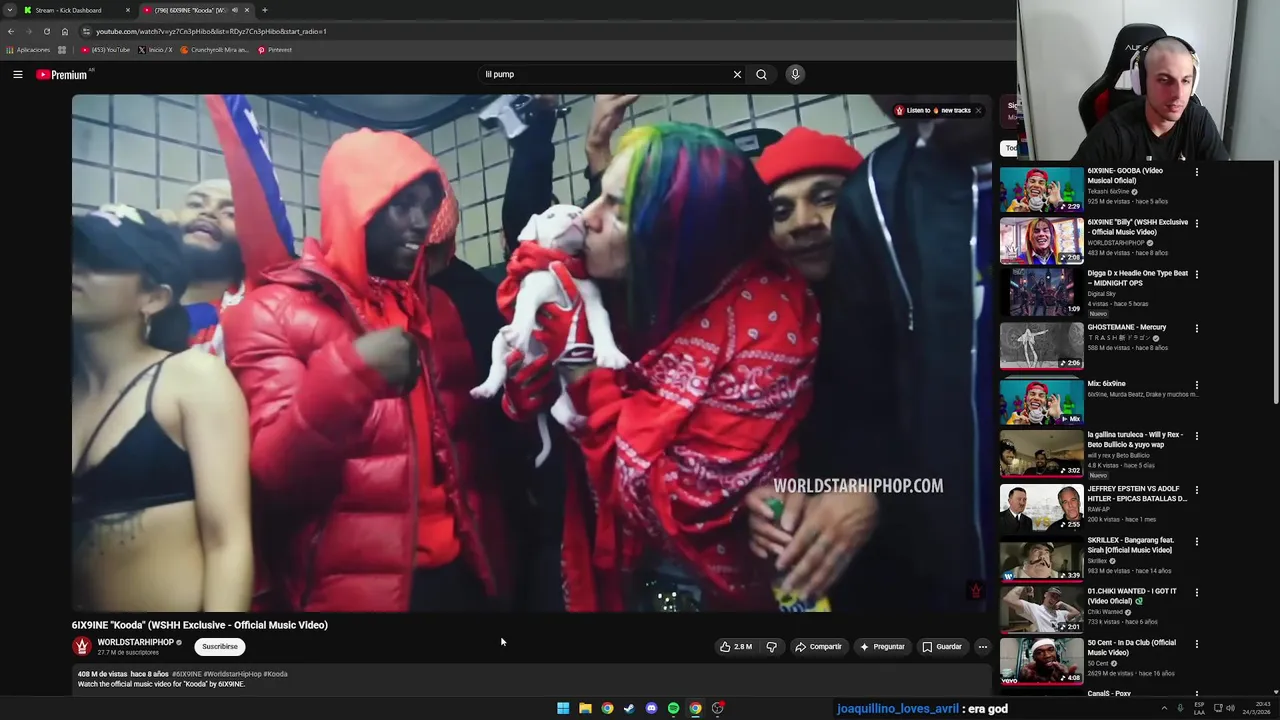The width and height of the screenshot is (1280, 720).
Task: Open options menu for gallina turuleca video
Action: point(1196,437)
